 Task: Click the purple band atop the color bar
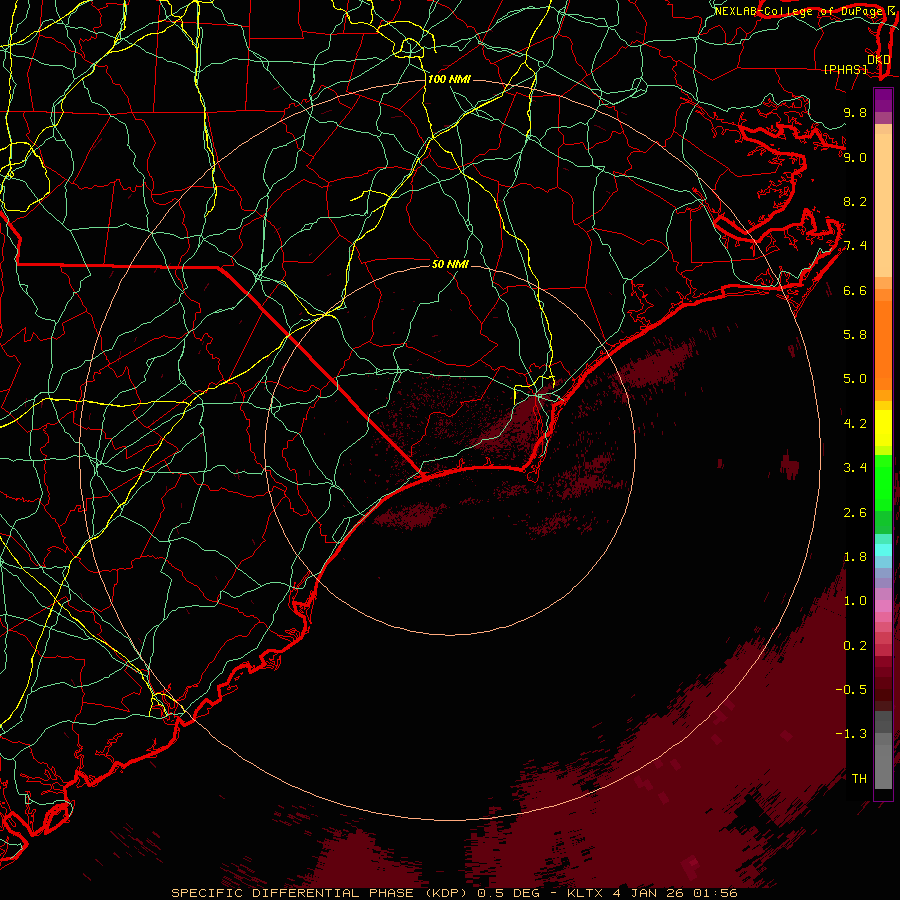pos(883,100)
